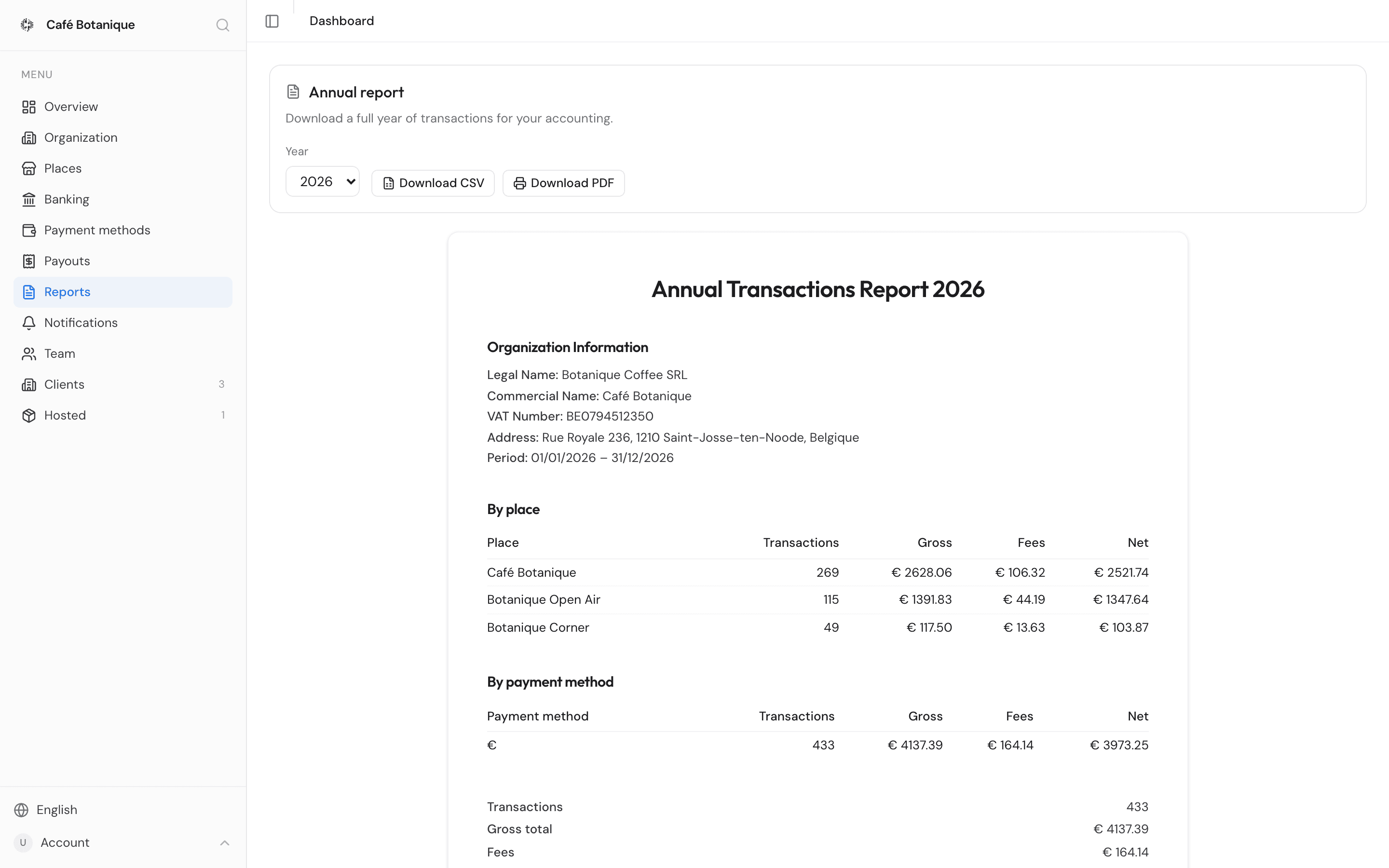The width and height of the screenshot is (1389, 868).
Task: Click the U account avatar
Action: click(23, 843)
